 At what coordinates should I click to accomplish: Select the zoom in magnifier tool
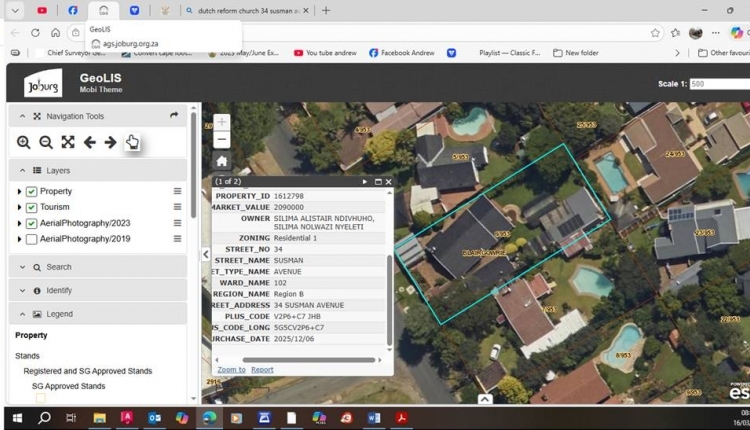click(x=24, y=142)
